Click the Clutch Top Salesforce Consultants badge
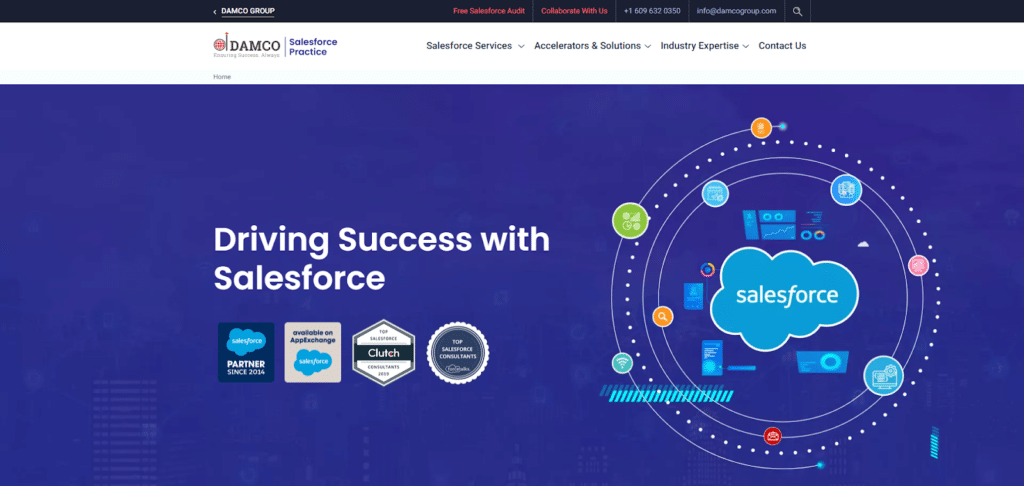 pos(383,353)
